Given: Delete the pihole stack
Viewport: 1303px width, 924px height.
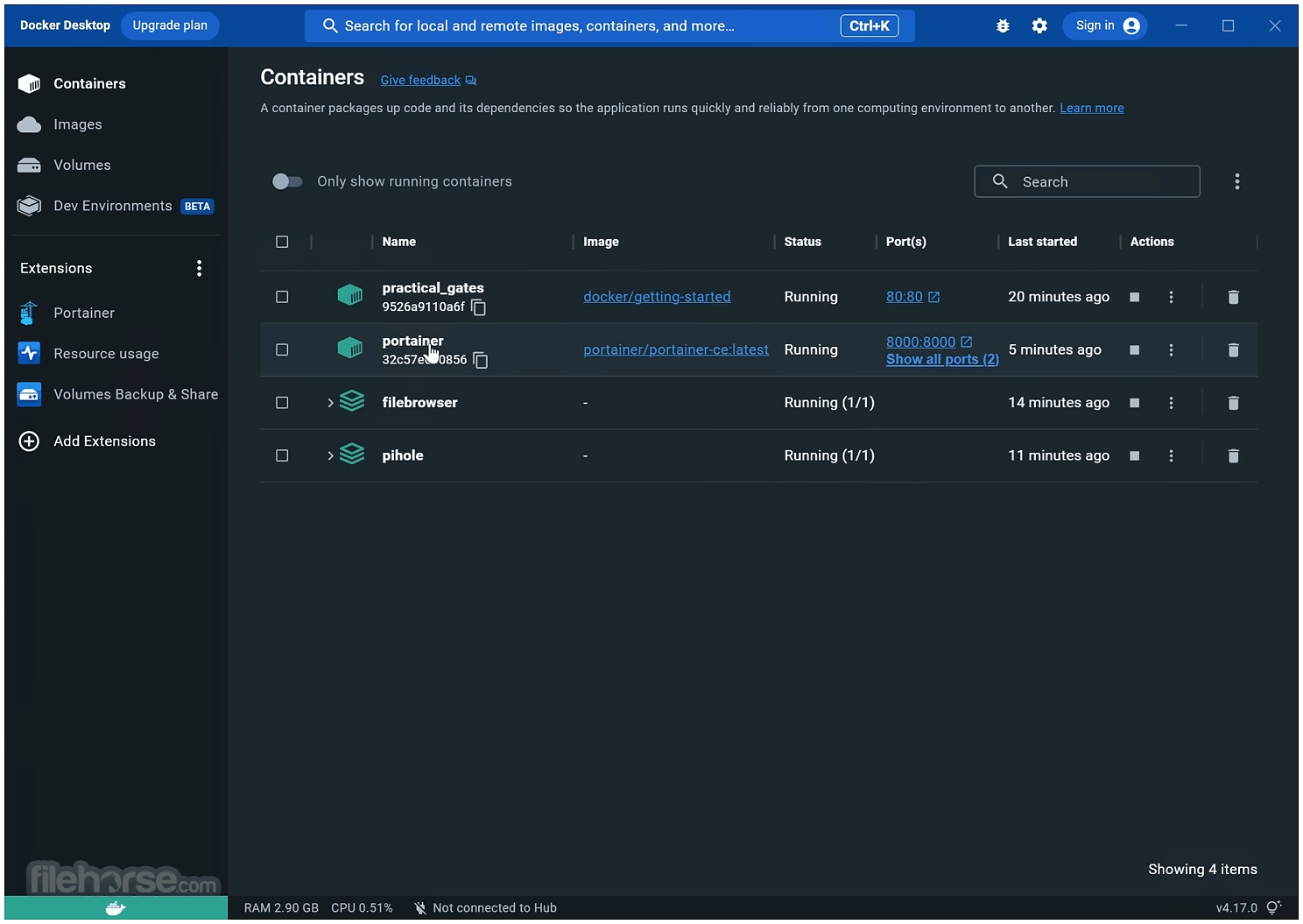Looking at the screenshot, I should click(x=1233, y=455).
